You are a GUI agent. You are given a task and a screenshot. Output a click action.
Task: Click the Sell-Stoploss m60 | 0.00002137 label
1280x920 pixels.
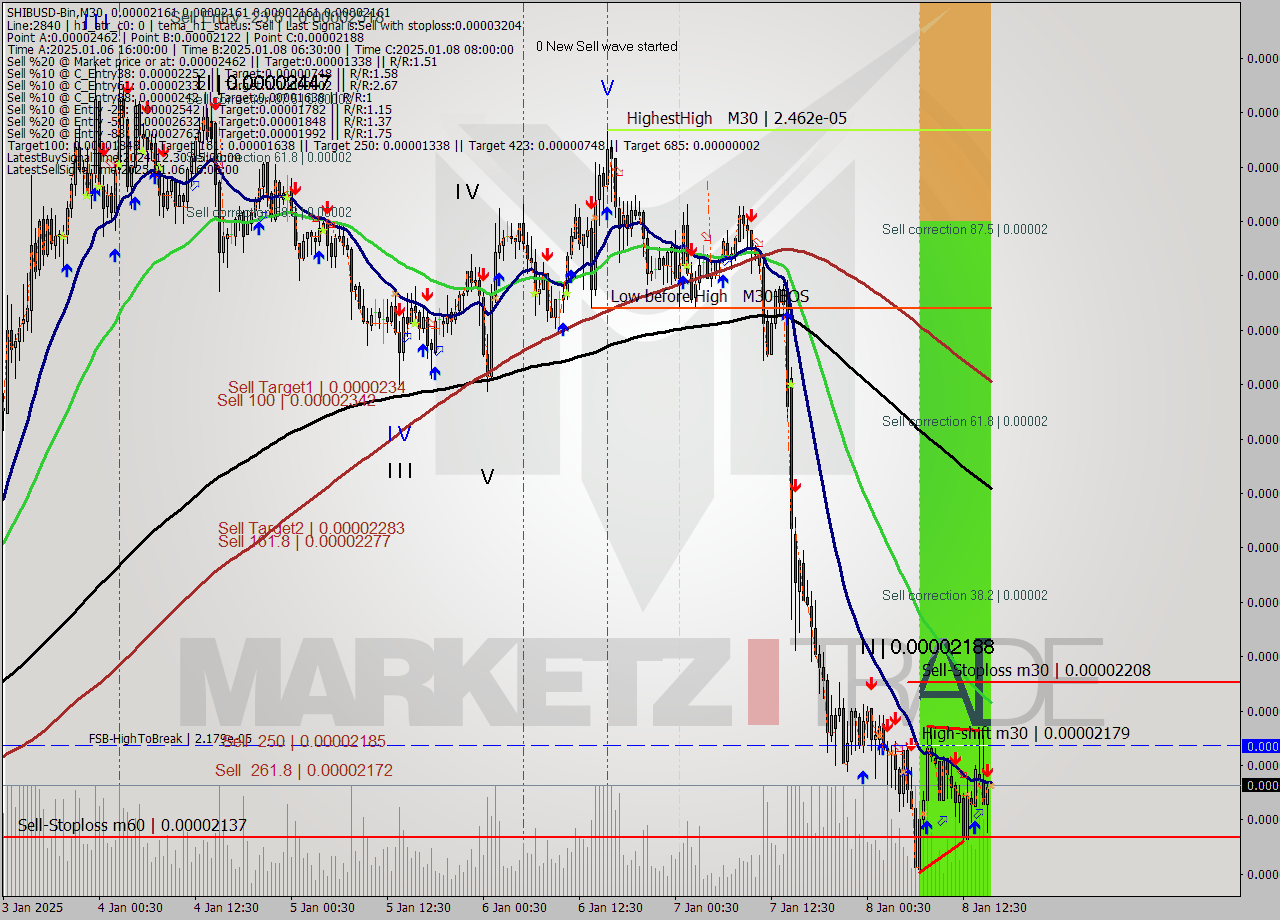pyautogui.click(x=132, y=826)
